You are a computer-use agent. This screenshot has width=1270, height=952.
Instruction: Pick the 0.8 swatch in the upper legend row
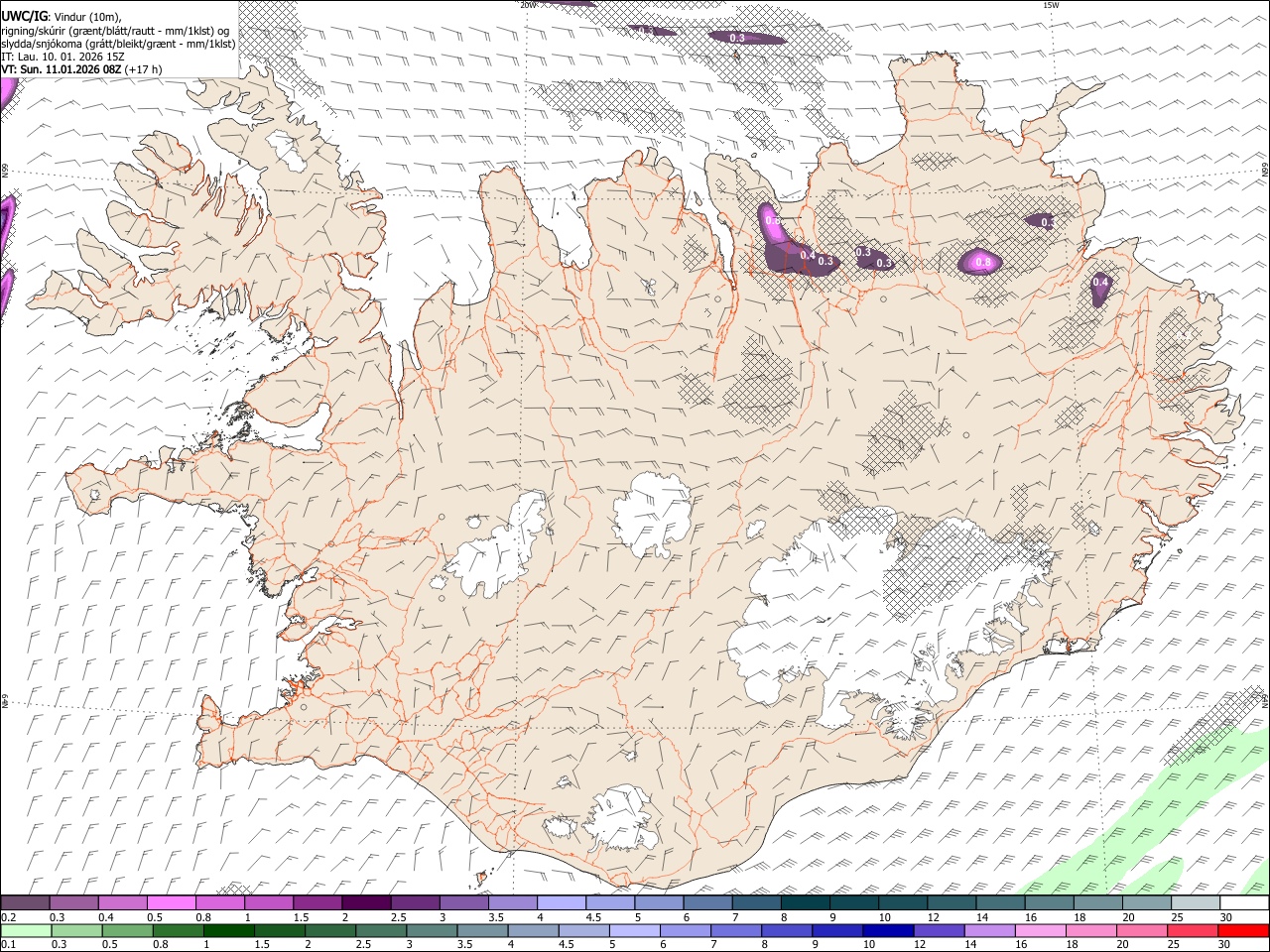coord(219,902)
